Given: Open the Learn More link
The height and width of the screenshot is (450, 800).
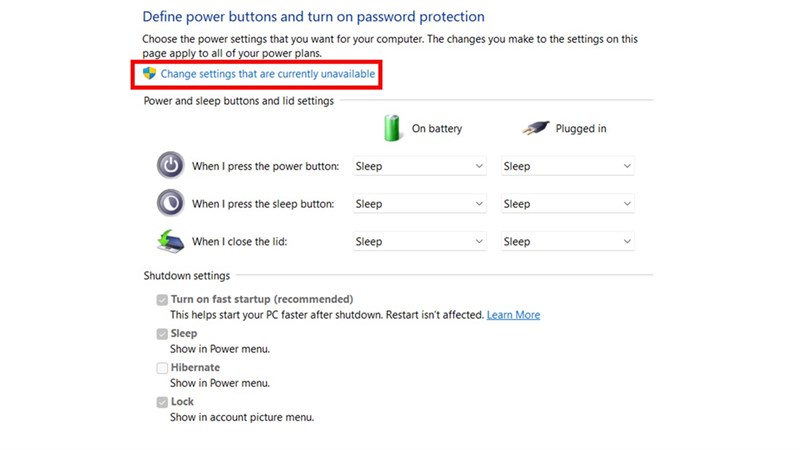Looking at the screenshot, I should coord(513,315).
